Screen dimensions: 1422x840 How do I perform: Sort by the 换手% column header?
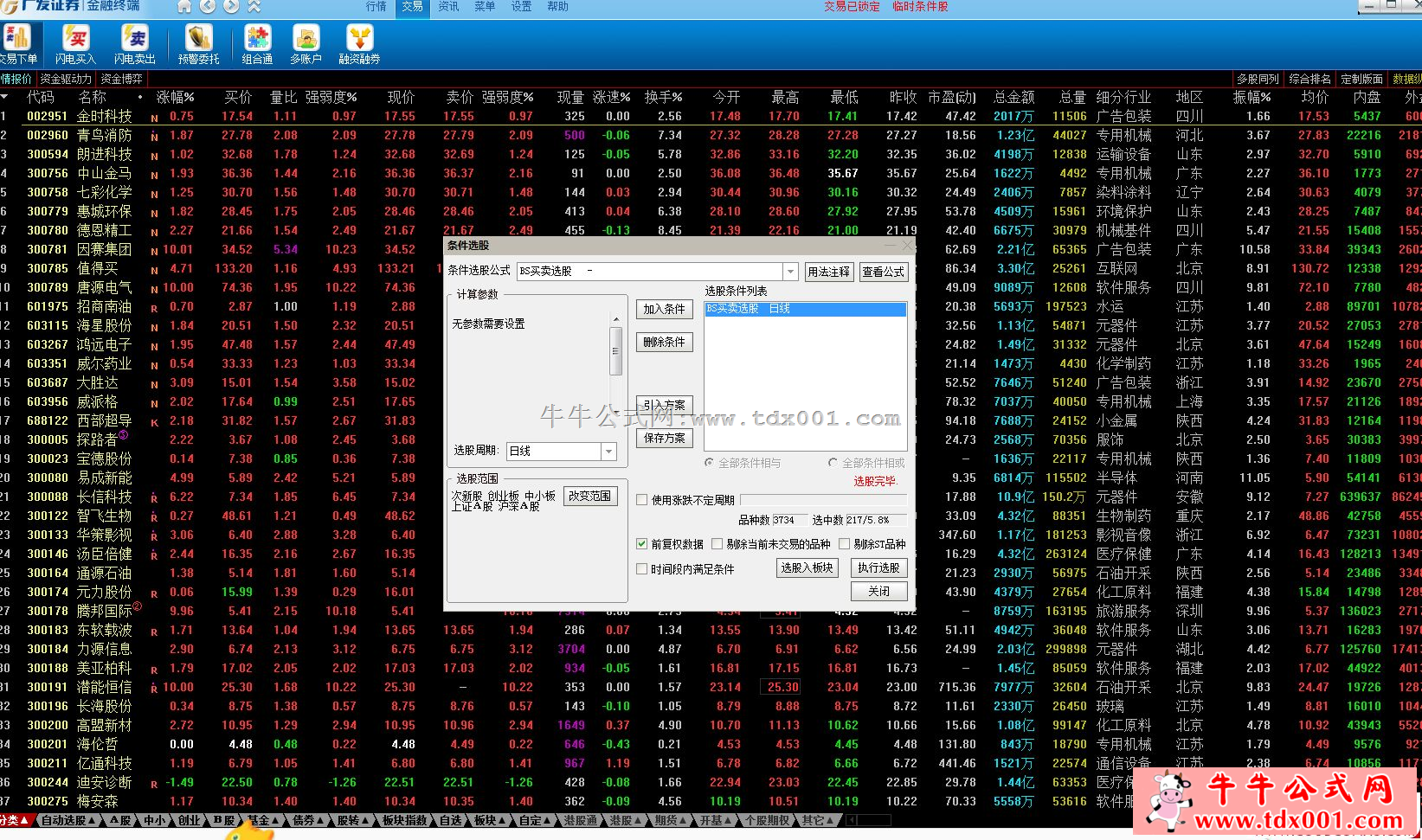click(x=663, y=97)
